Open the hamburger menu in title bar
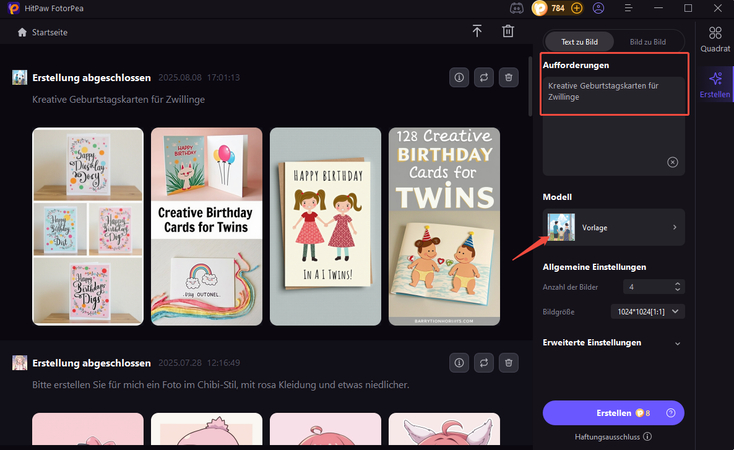734x450 pixels. click(x=628, y=8)
